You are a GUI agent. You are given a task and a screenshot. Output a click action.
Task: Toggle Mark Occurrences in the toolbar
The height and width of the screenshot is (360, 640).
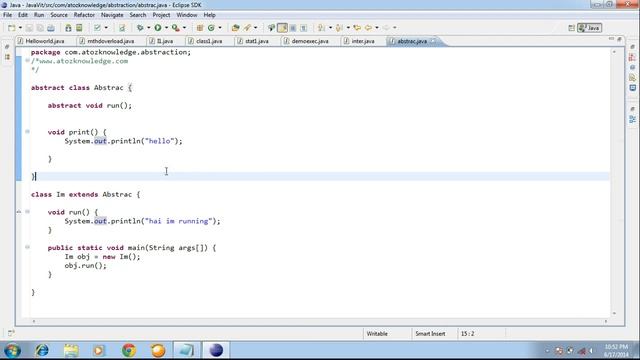[282, 28]
